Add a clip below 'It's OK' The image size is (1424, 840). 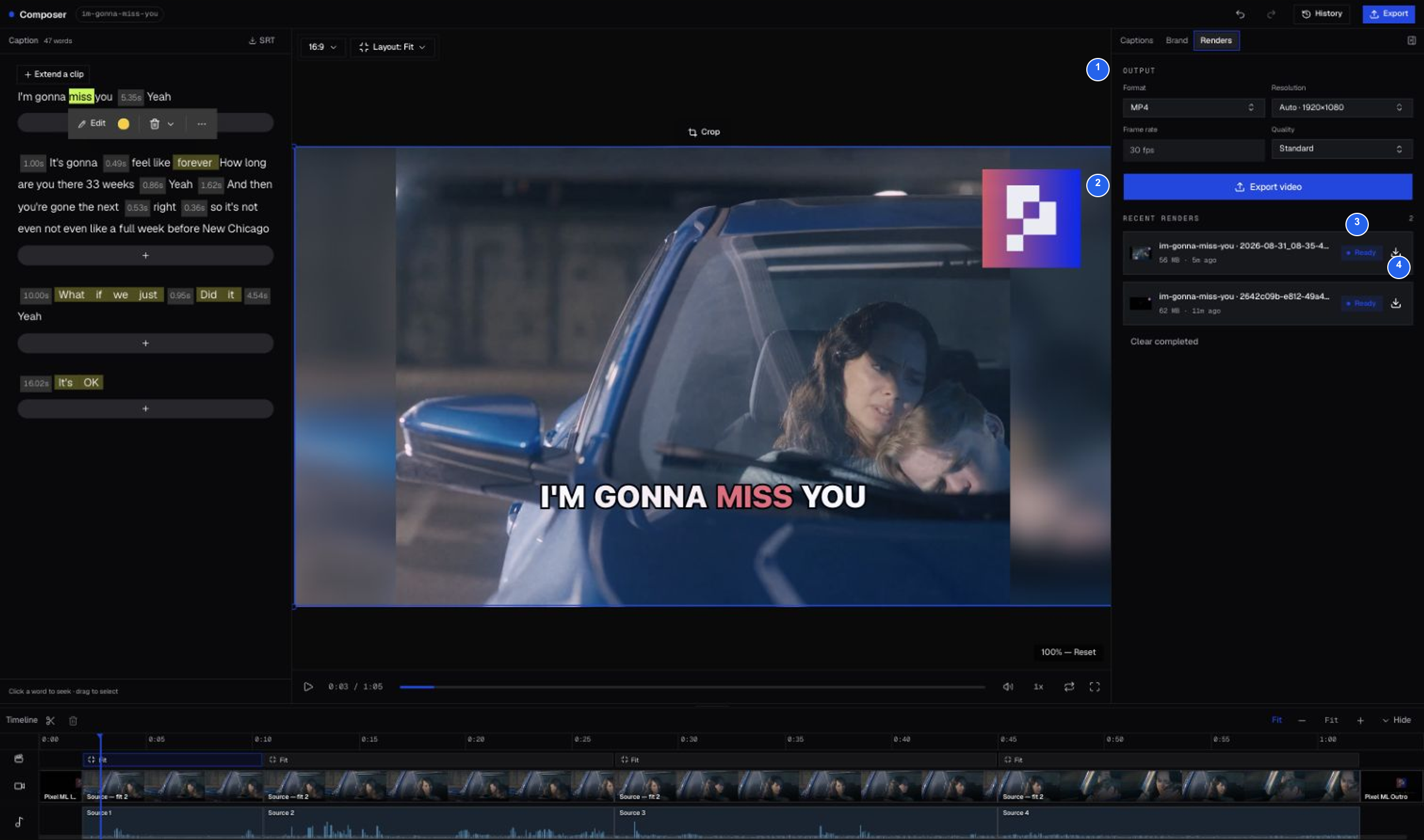pyautogui.click(x=145, y=408)
